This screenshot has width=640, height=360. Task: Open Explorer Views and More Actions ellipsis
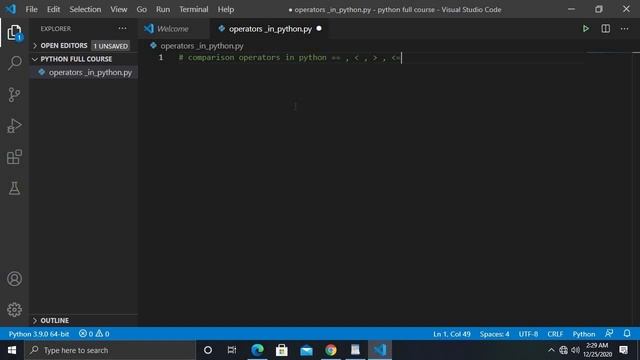click(122, 29)
